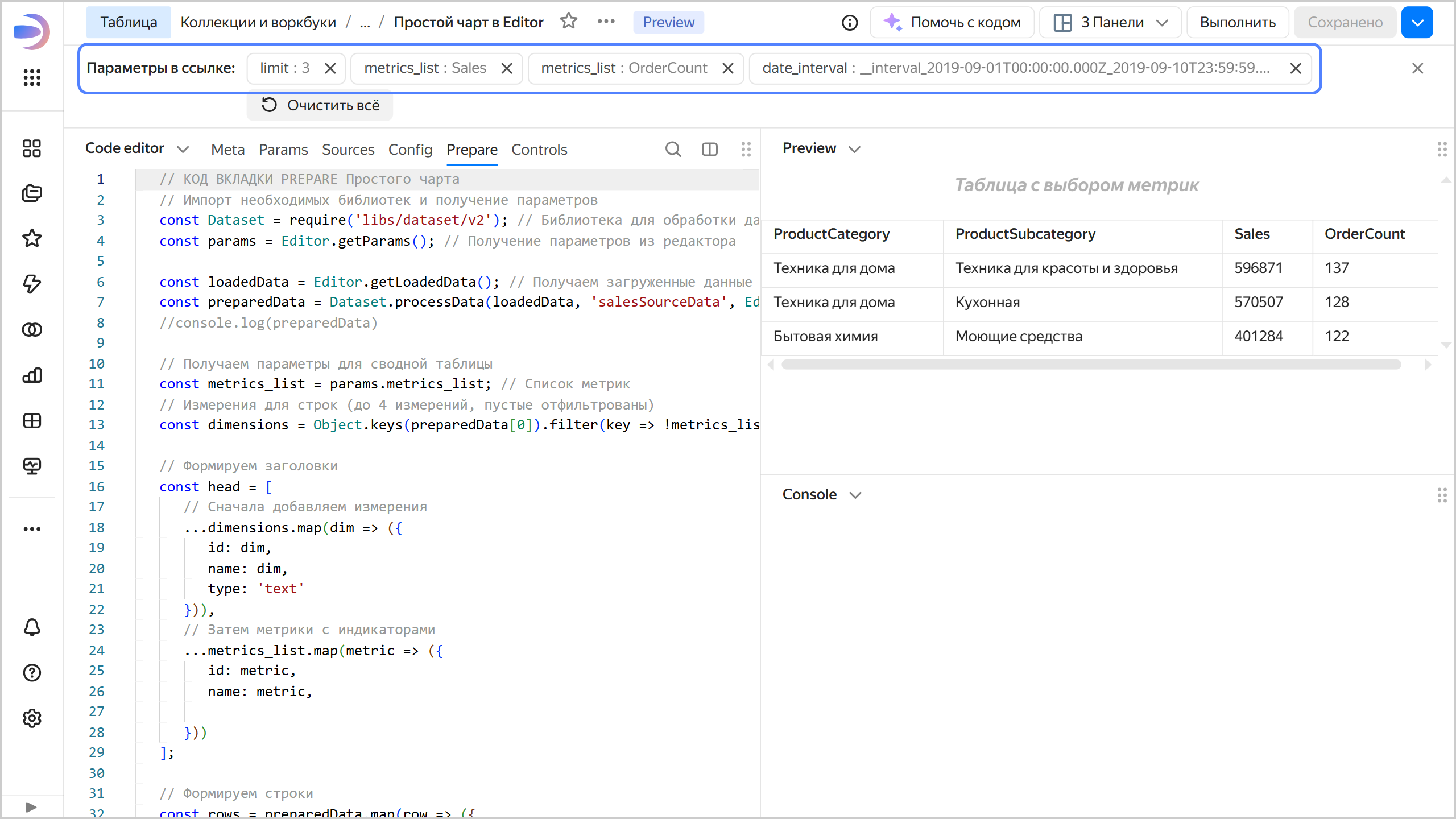Screen dimensions: 1456x819
Task: Remove metrics_list : OrderCount parameter chip
Action: [x=727, y=68]
